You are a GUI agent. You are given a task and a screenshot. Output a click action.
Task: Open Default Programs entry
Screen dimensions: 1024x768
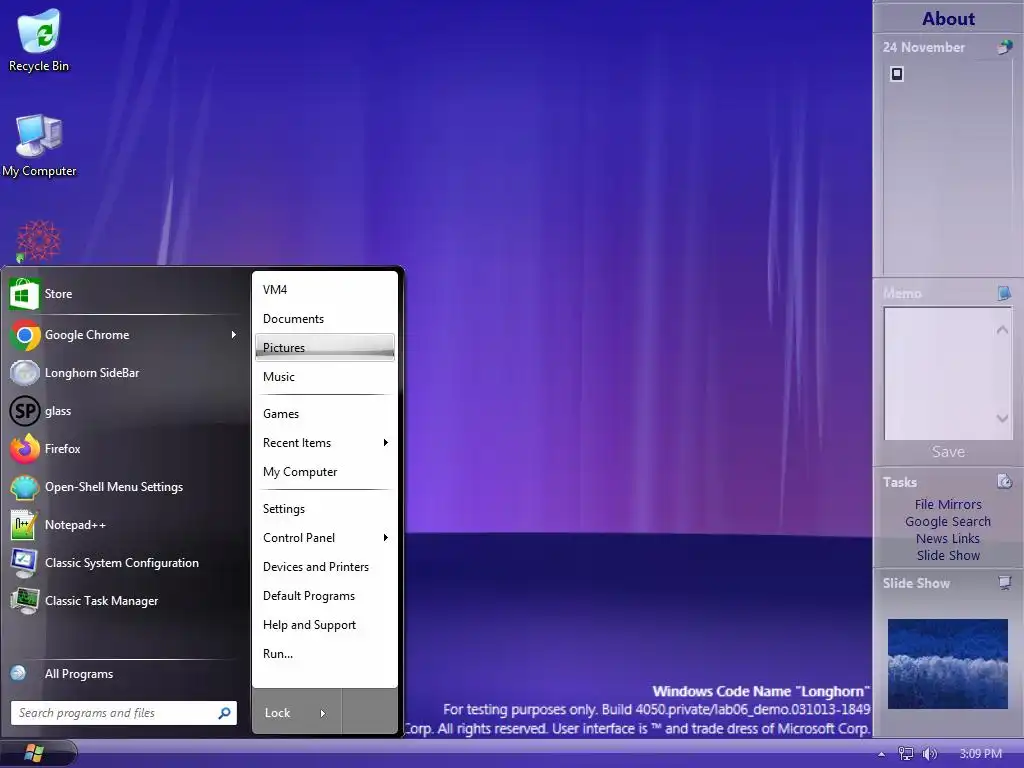325,596
